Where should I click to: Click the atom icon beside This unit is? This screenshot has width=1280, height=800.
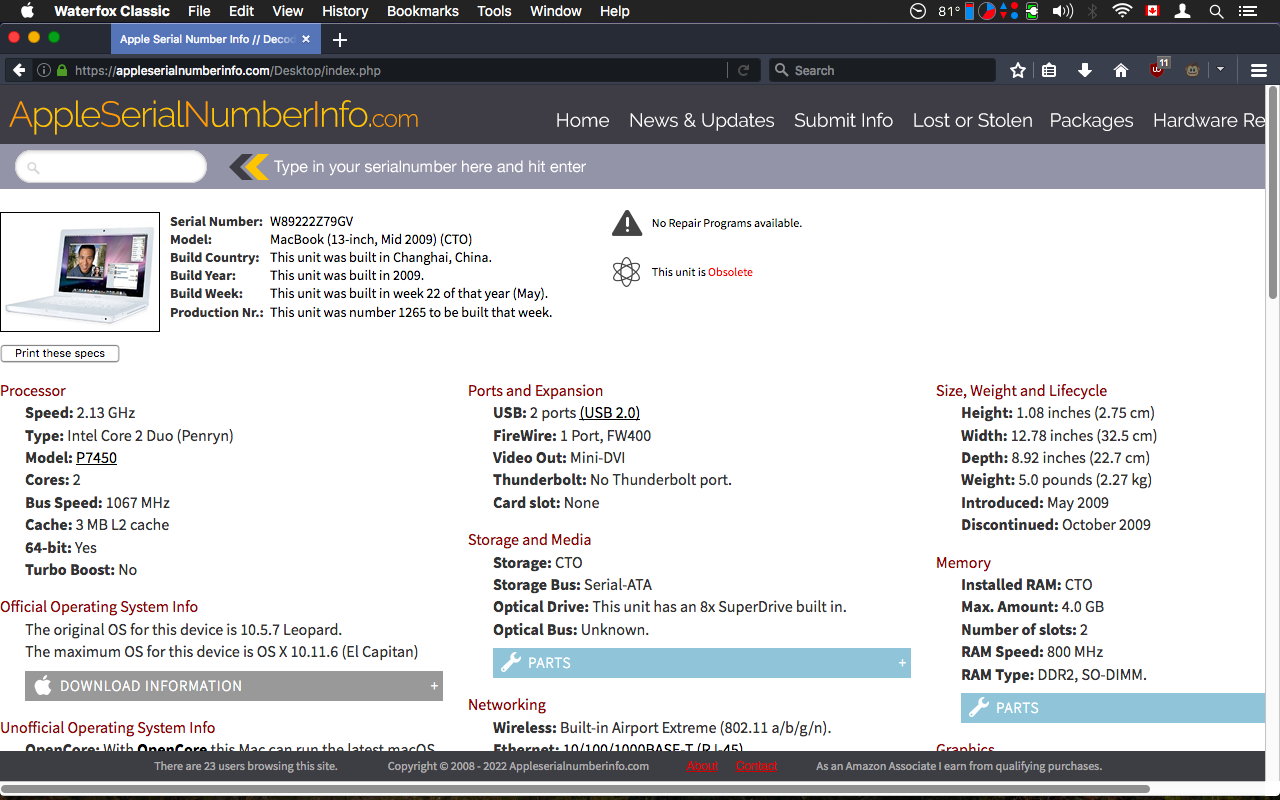[x=626, y=272]
